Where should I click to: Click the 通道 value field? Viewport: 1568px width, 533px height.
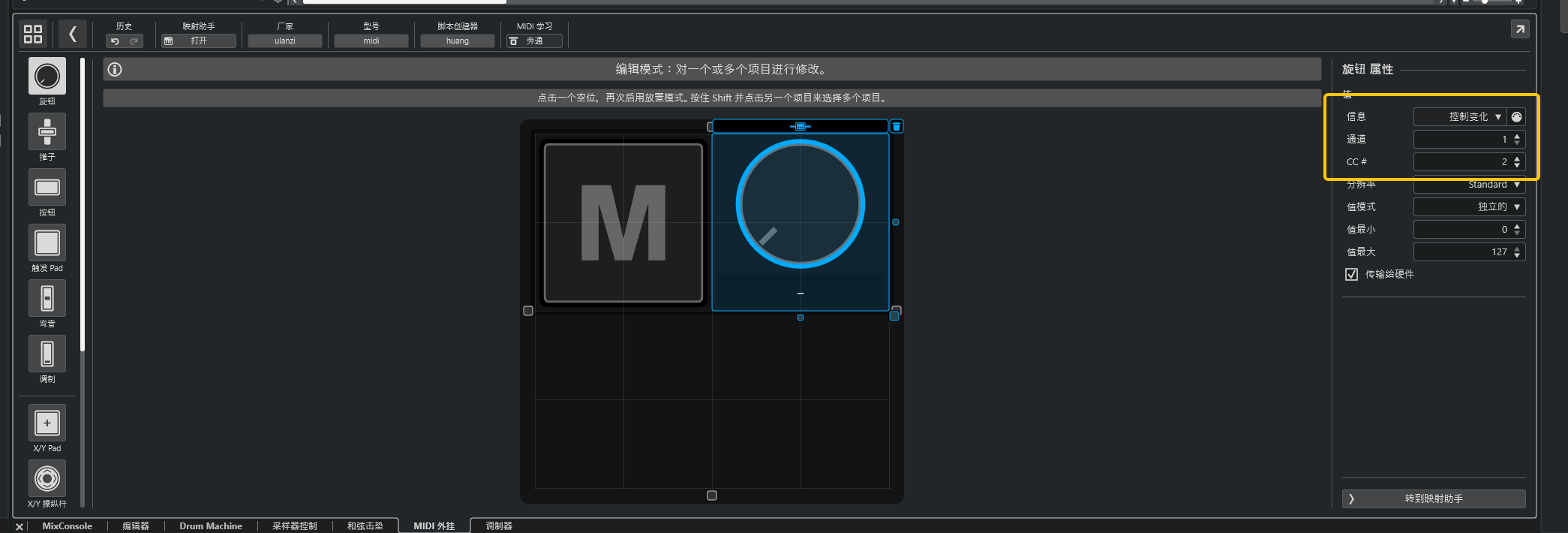point(1470,140)
